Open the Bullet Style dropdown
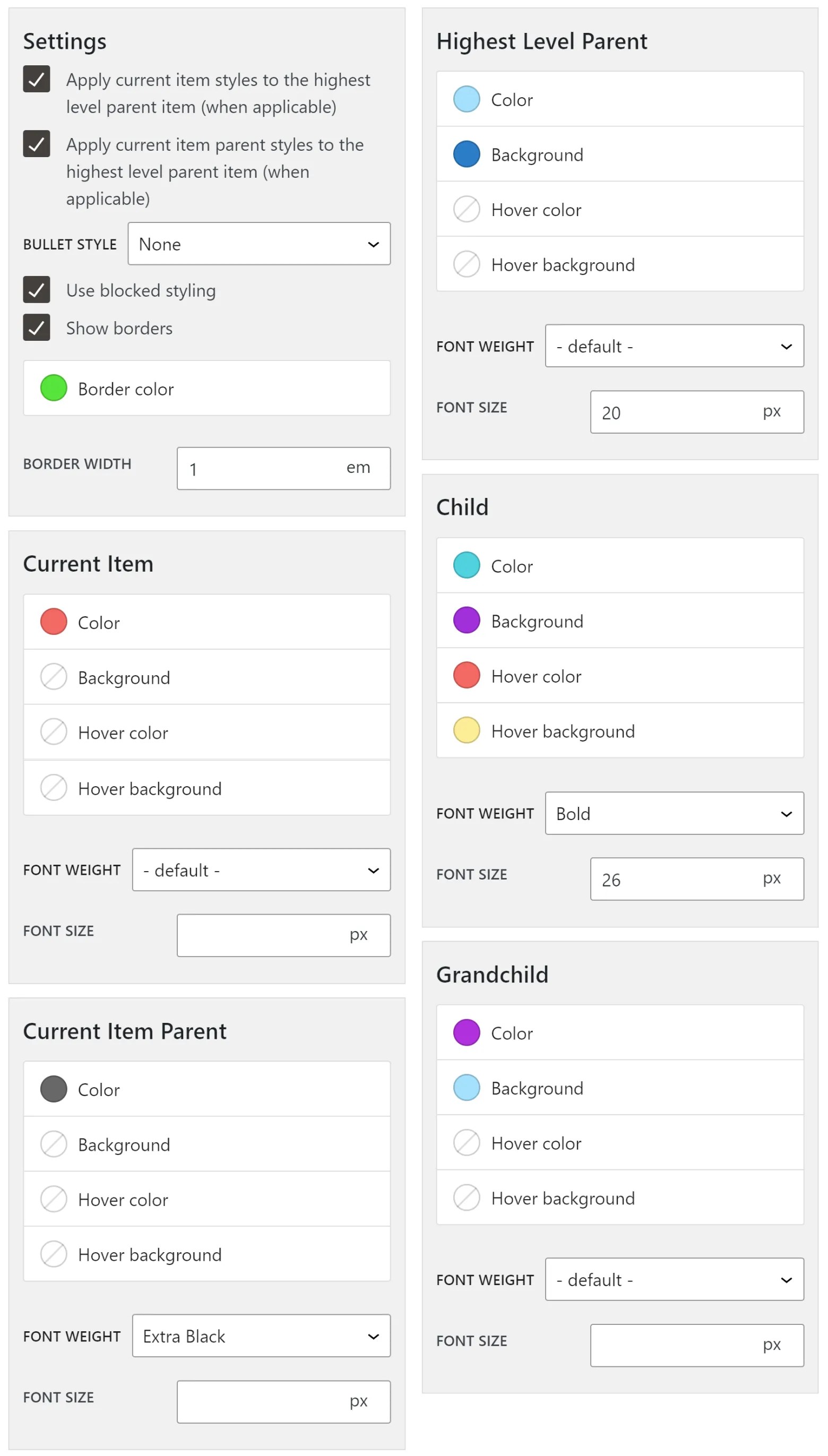828x1456 pixels. pyautogui.click(x=259, y=244)
